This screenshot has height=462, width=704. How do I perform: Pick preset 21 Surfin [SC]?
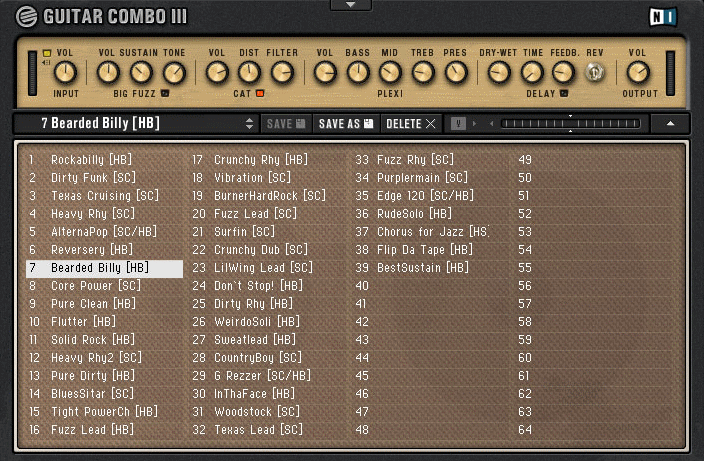pyautogui.click(x=268, y=231)
